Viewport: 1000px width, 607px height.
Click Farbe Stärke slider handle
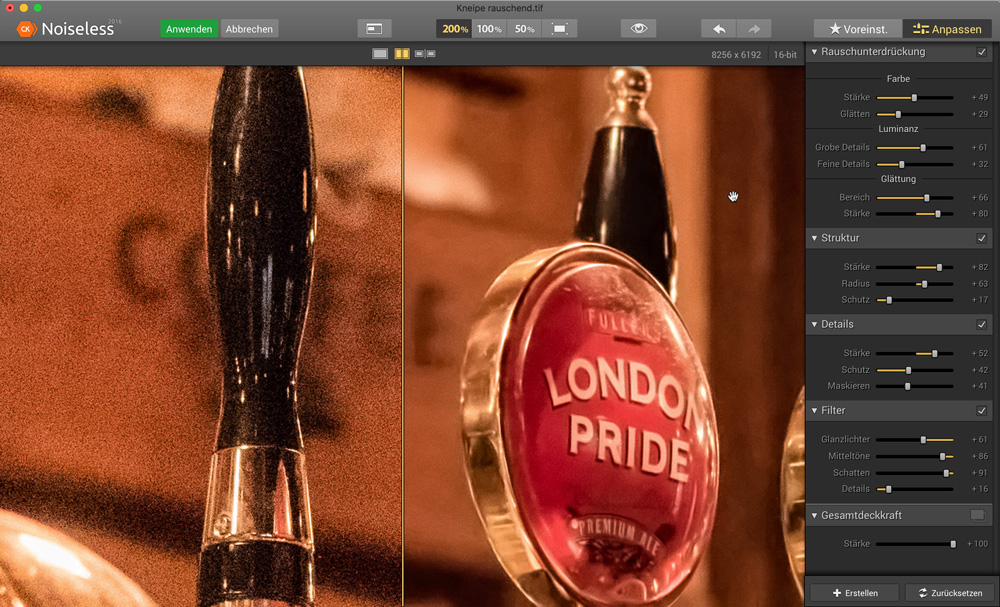[914, 98]
